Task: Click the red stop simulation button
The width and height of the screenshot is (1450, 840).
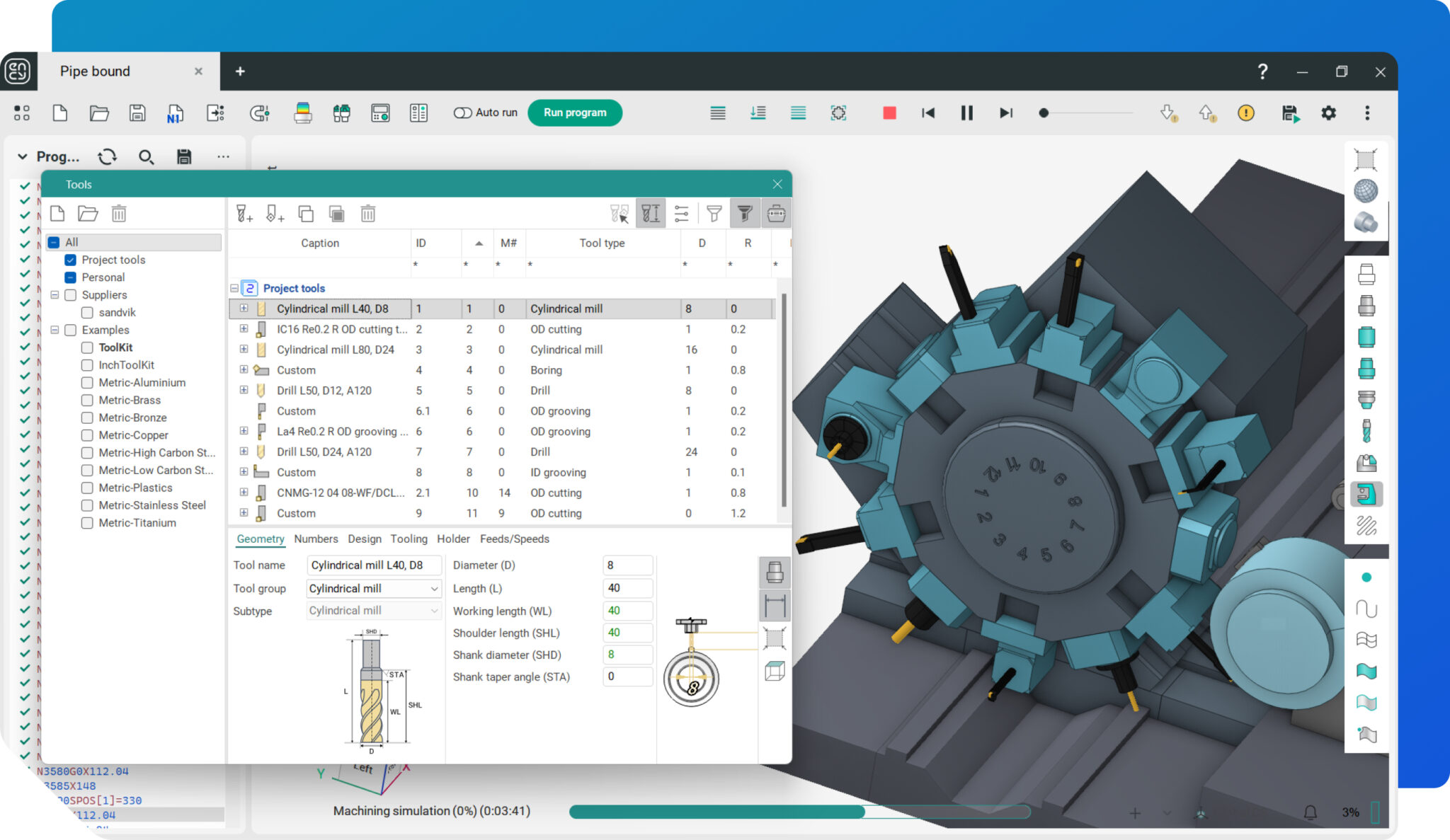Action: pyautogui.click(x=889, y=113)
